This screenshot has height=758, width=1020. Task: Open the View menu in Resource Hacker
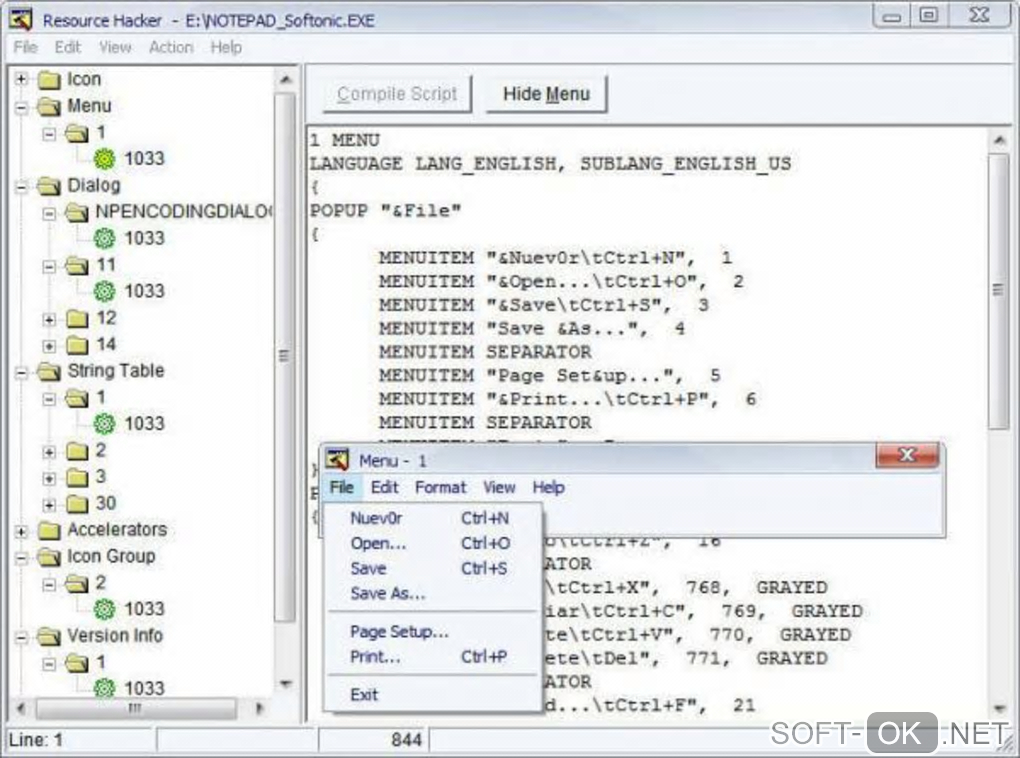114,47
